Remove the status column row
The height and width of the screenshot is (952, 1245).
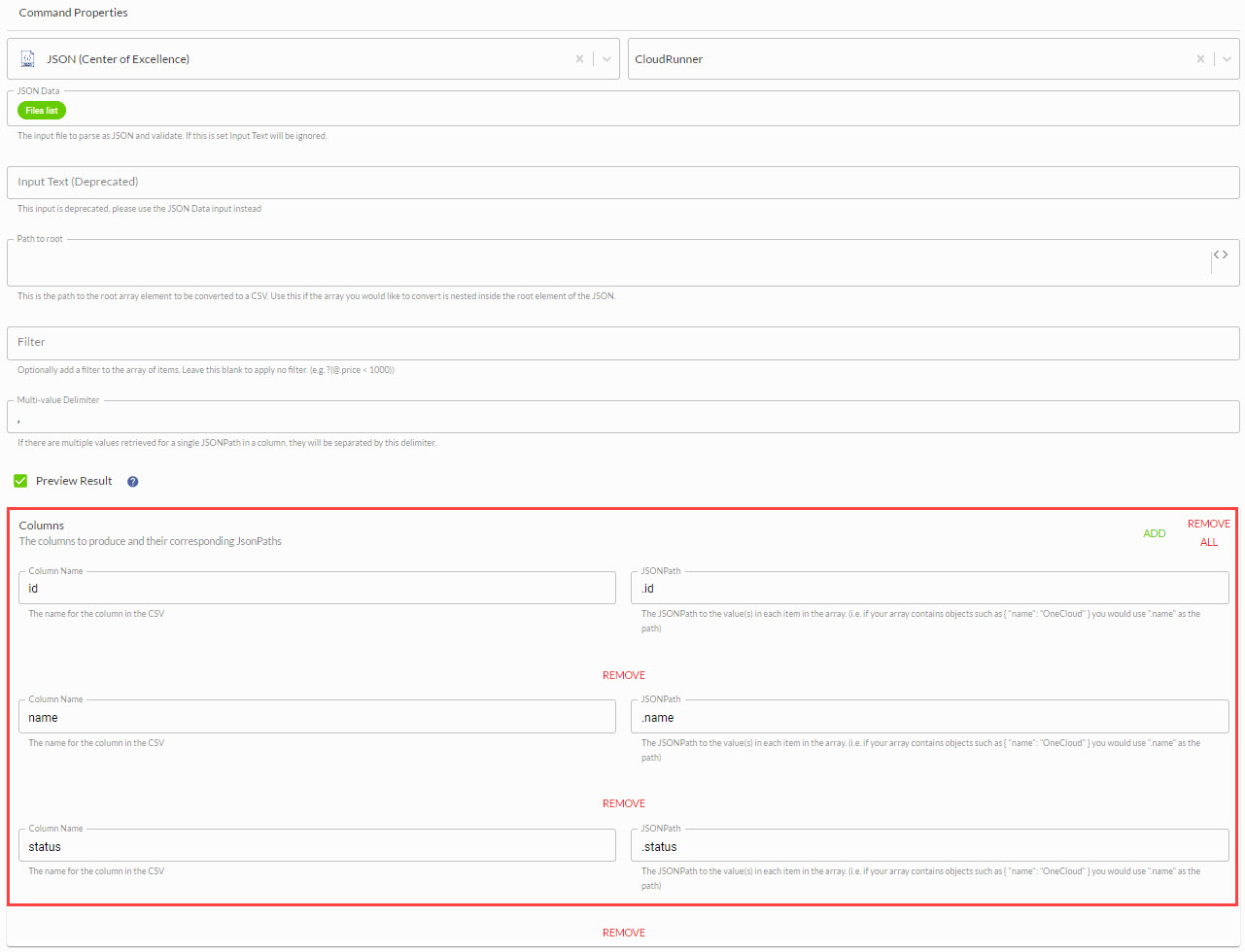[x=623, y=933]
